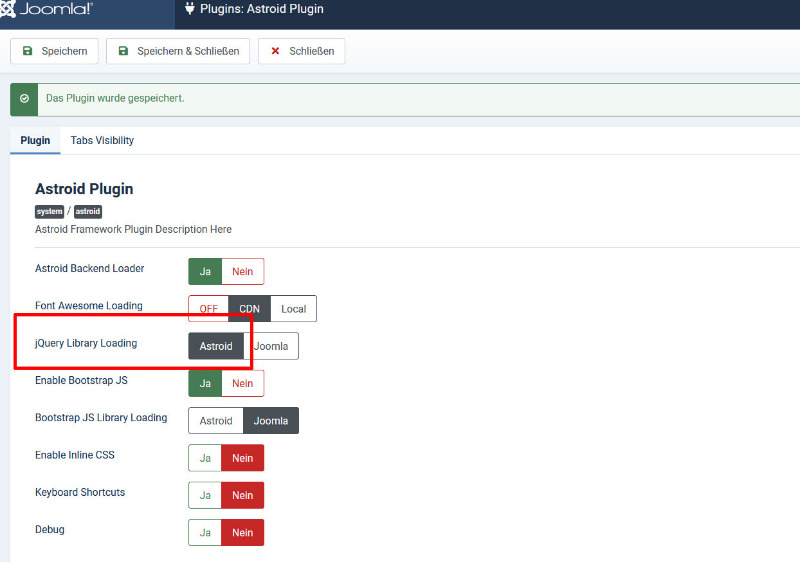
Task: Click Speichern & Schließen button
Action: pyautogui.click(x=178, y=51)
